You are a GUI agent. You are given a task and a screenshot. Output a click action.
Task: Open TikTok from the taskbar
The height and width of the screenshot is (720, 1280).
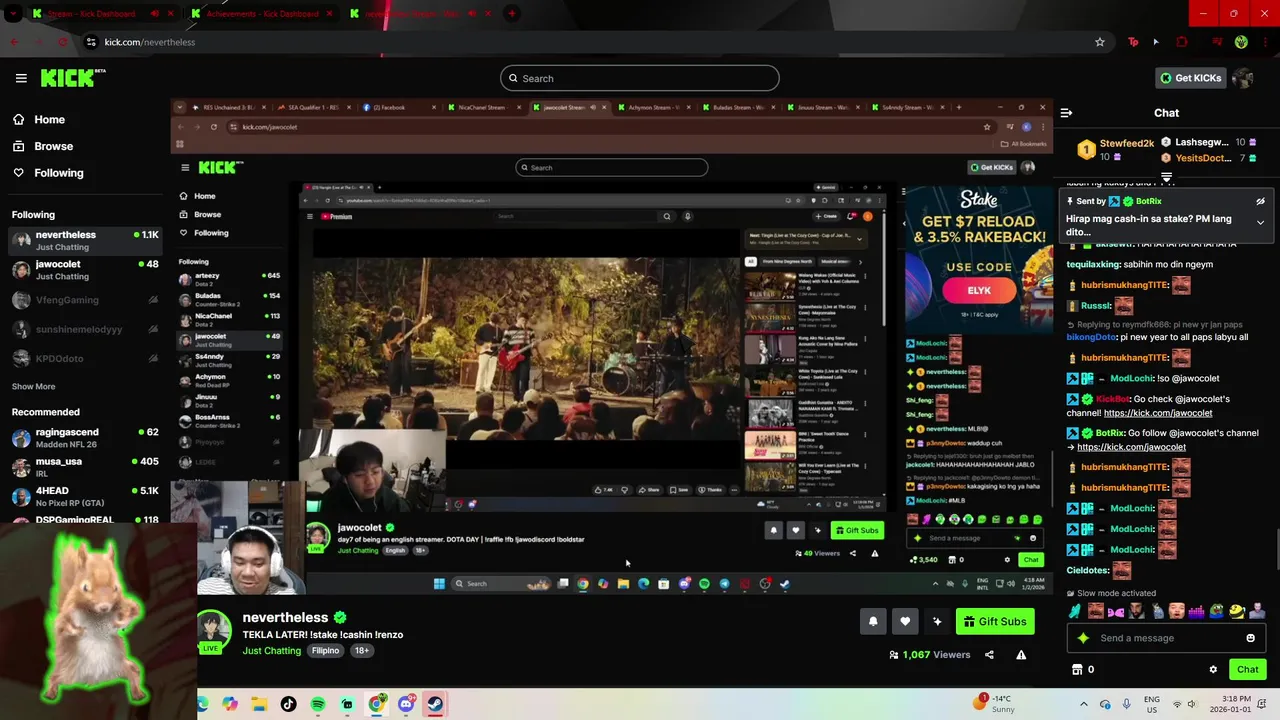289,704
